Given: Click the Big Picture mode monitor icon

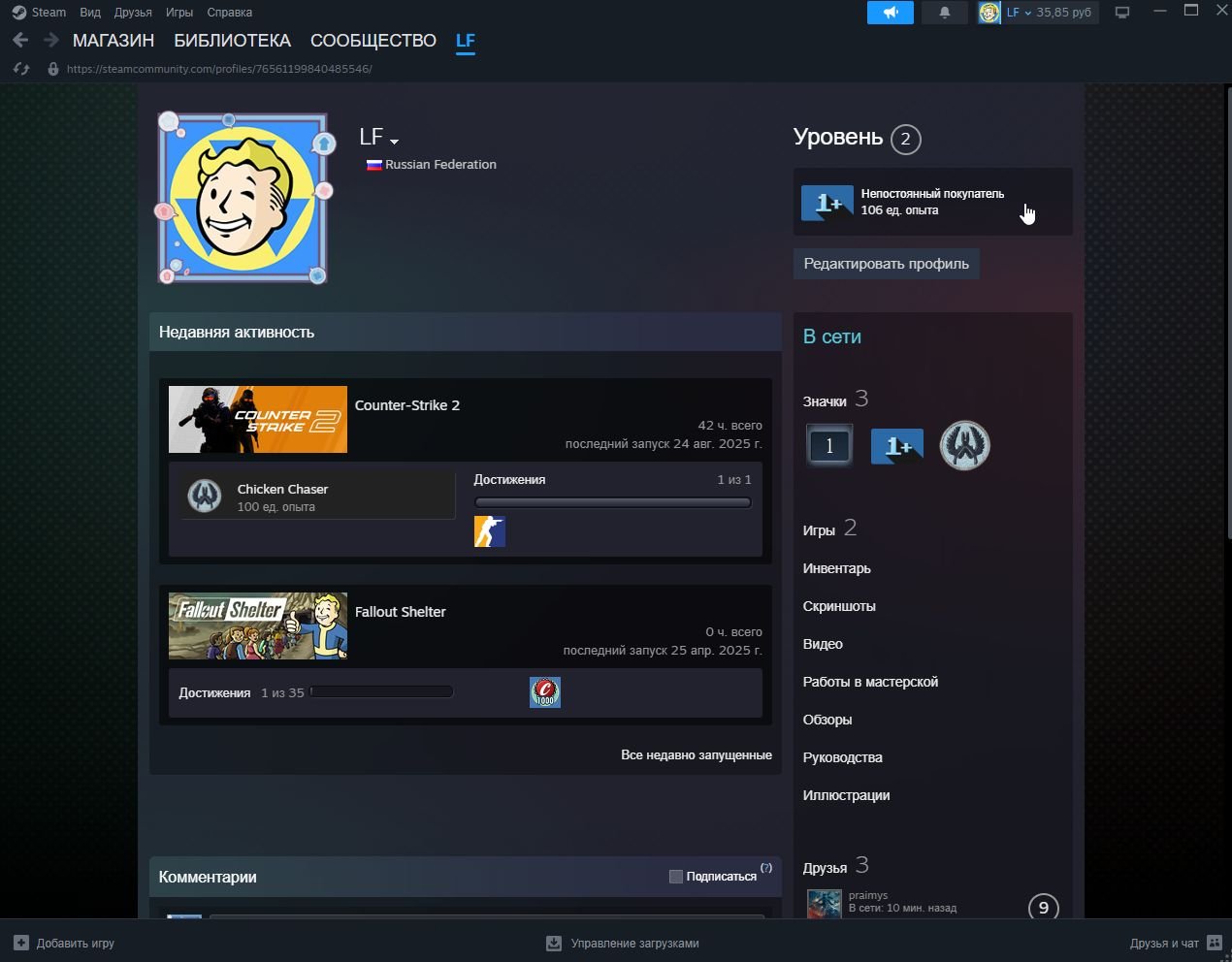Looking at the screenshot, I should [x=1122, y=13].
